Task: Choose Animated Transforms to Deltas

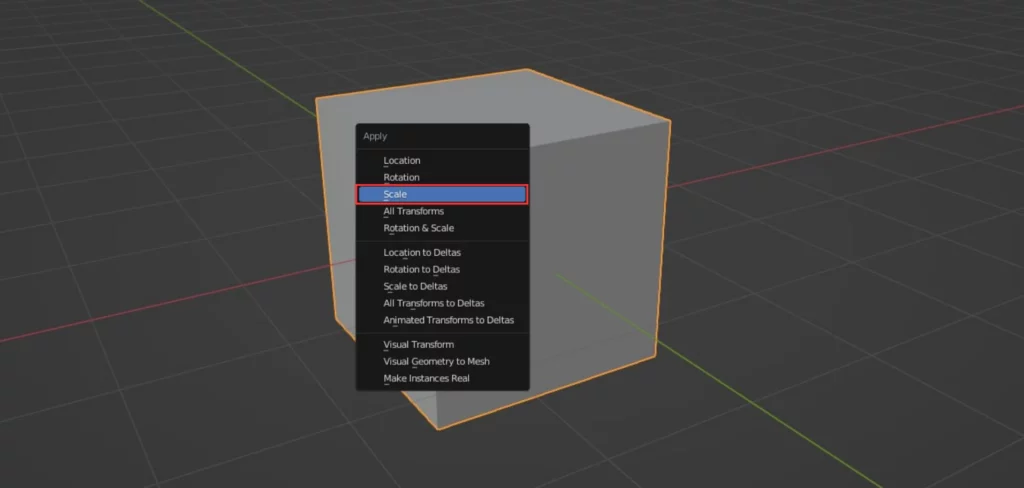Action: click(442, 321)
